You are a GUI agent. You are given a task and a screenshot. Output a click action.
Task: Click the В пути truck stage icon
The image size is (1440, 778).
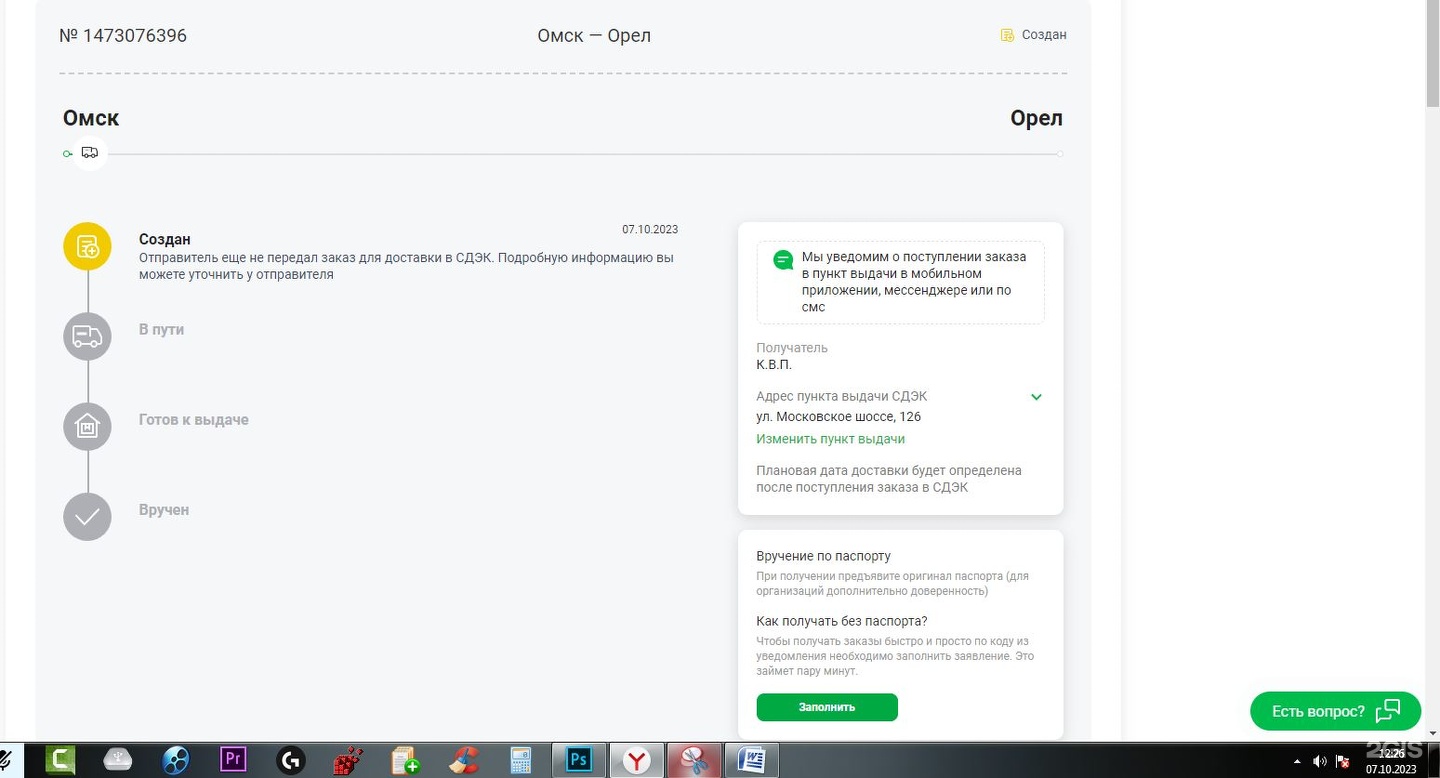[x=87, y=336]
